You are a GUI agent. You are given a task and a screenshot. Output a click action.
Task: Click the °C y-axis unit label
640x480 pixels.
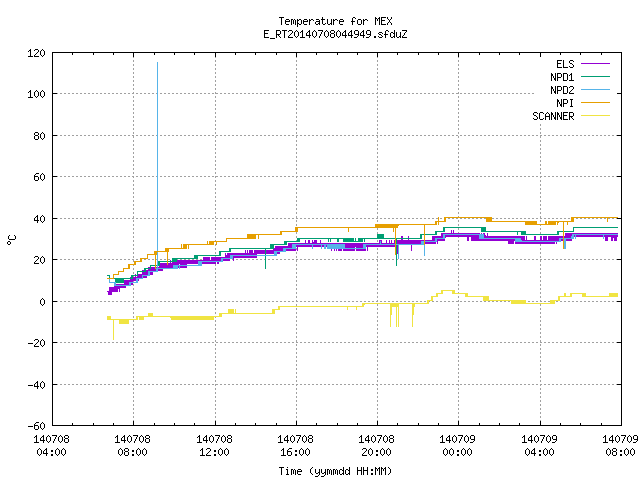point(11,240)
